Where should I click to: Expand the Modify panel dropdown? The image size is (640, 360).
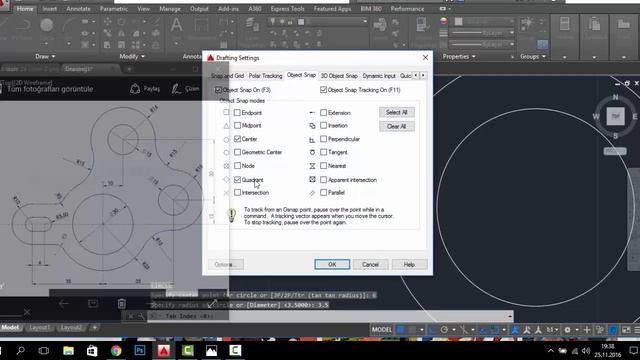[x=132, y=56]
